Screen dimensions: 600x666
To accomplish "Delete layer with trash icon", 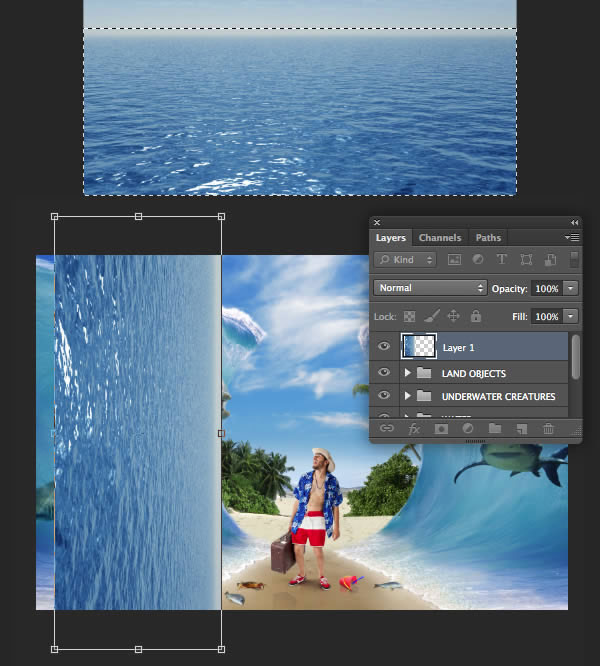I will (548, 429).
